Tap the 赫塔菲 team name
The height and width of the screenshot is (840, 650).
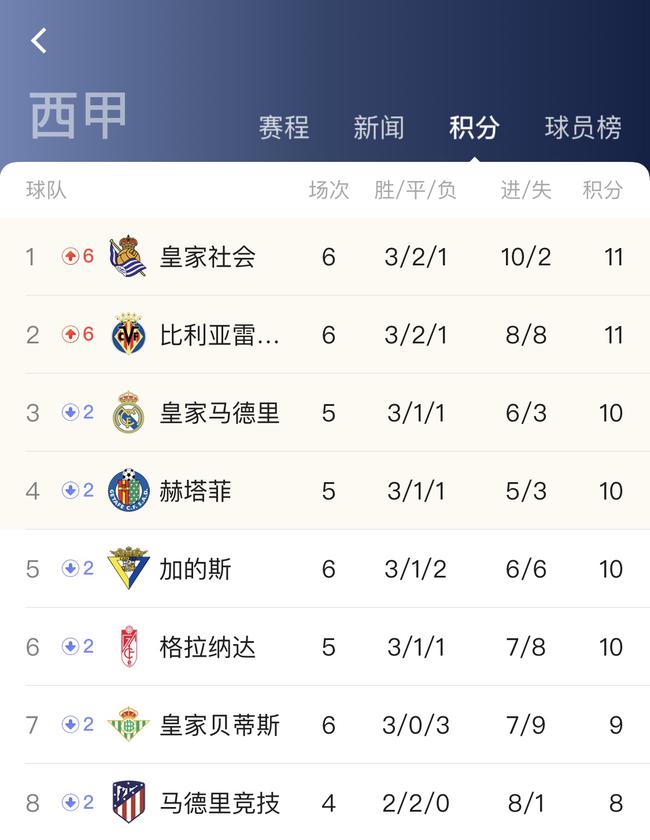195,491
